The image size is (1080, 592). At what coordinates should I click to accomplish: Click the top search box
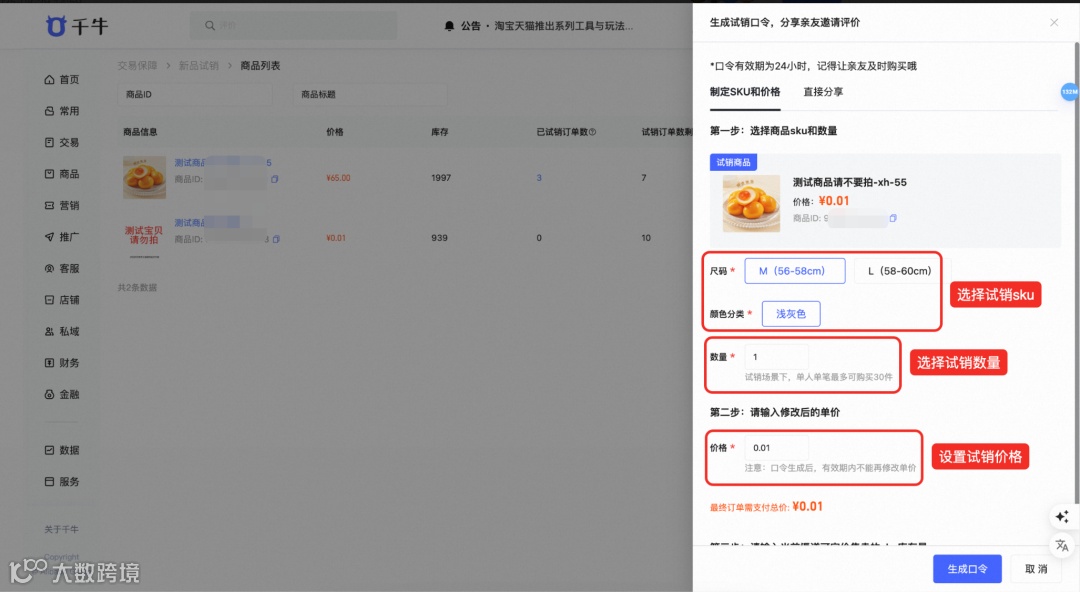tap(293, 25)
